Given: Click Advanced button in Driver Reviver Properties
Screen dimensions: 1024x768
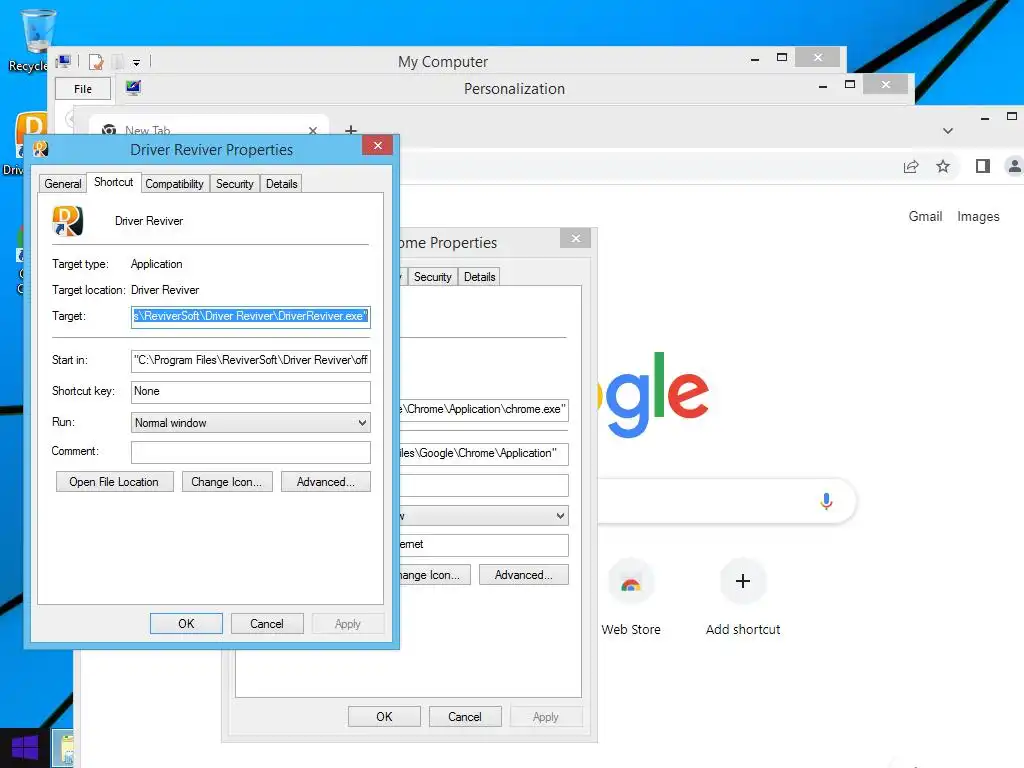Looking at the screenshot, I should 325,482.
